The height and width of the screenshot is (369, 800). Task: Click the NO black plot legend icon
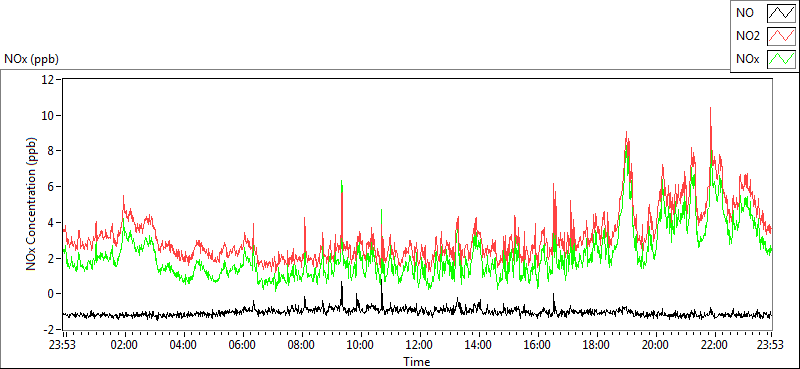[782, 13]
